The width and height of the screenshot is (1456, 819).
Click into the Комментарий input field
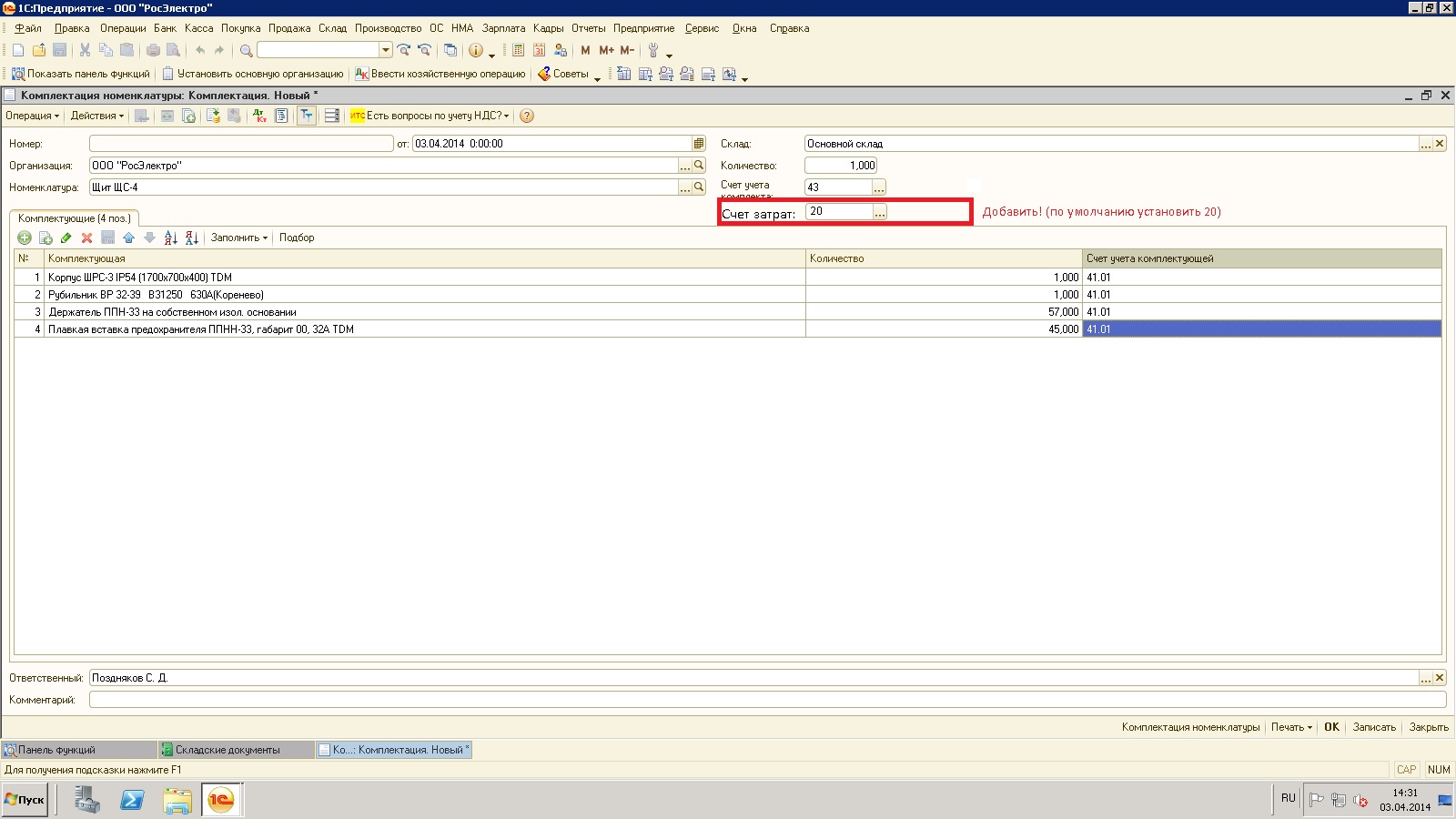point(766,700)
